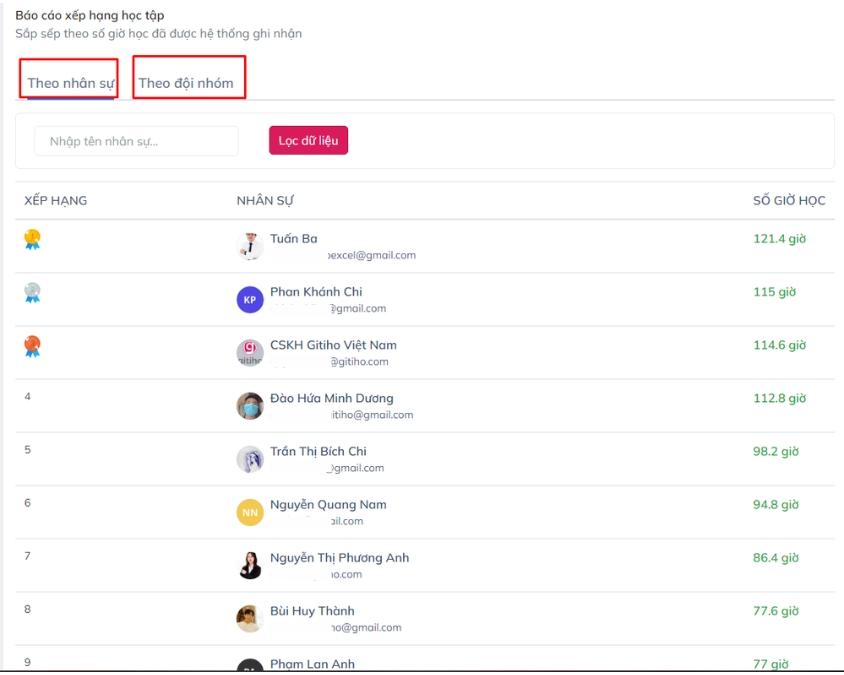The width and height of the screenshot is (844, 675).
Task: Click Nguyễn Quang Nam's NN avatar
Action: (250, 512)
